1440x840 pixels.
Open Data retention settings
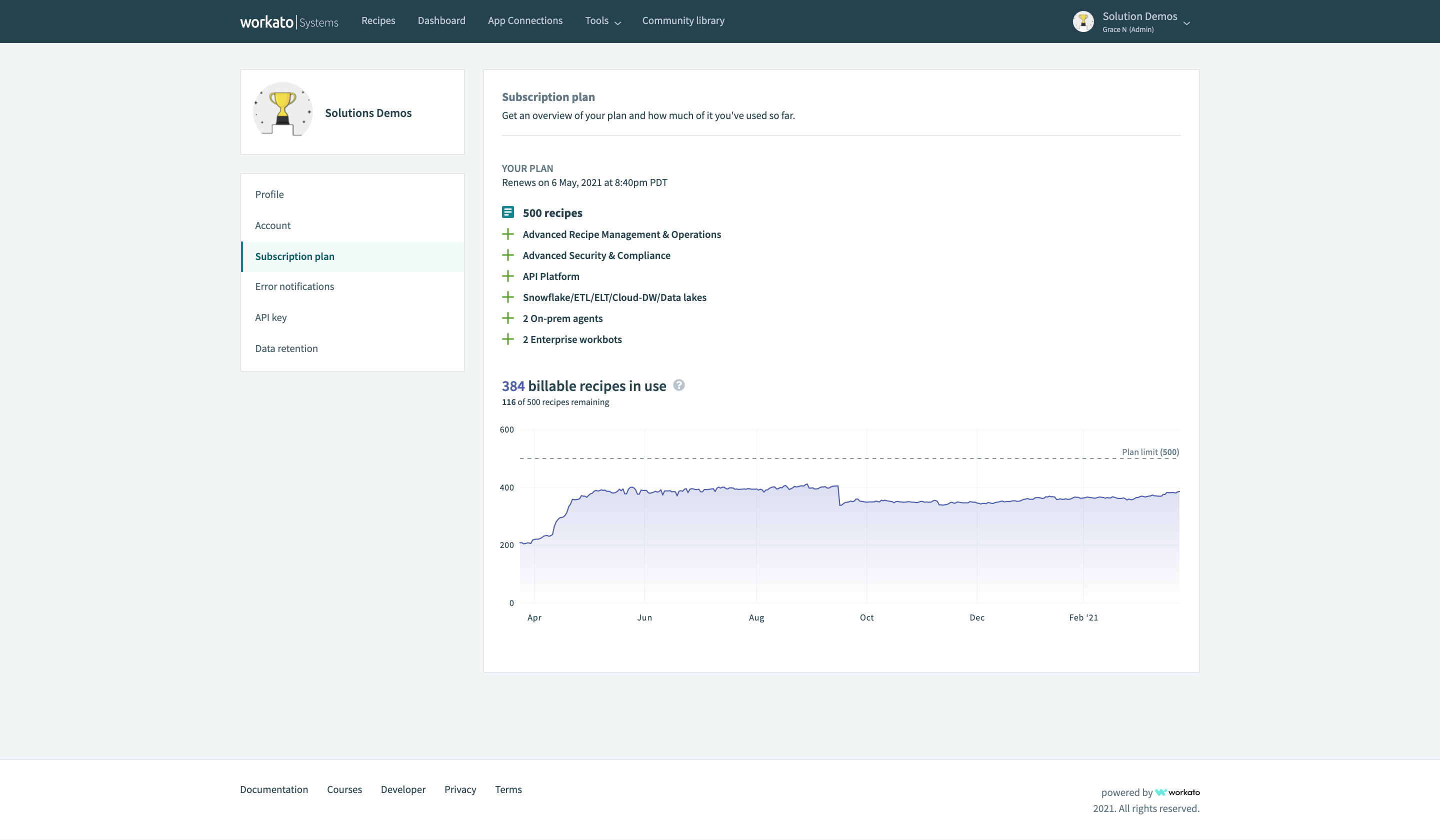(352, 348)
